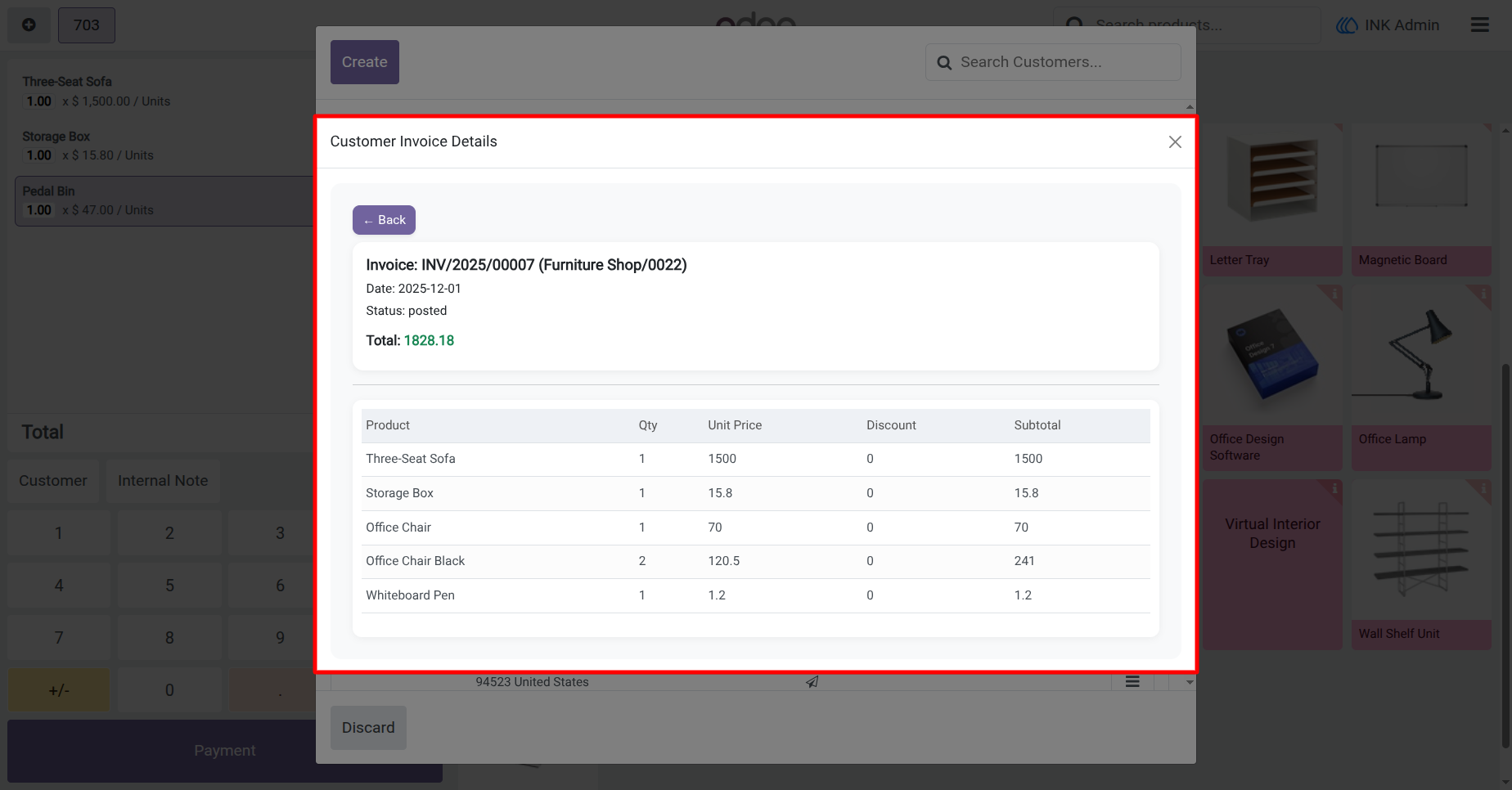
Task: Close the Customer Invoice Details dialog
Action: tap(1175, 142)
